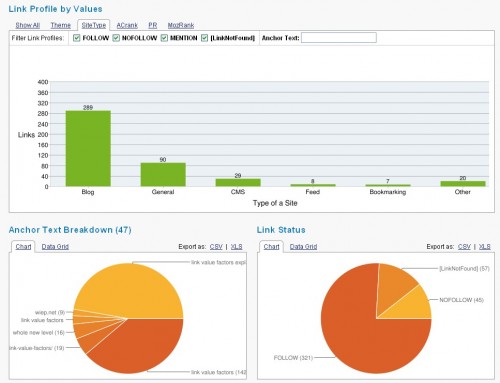Toggle the MENTION filter checkbox
The image size is (500, 383).
point(164,38)
